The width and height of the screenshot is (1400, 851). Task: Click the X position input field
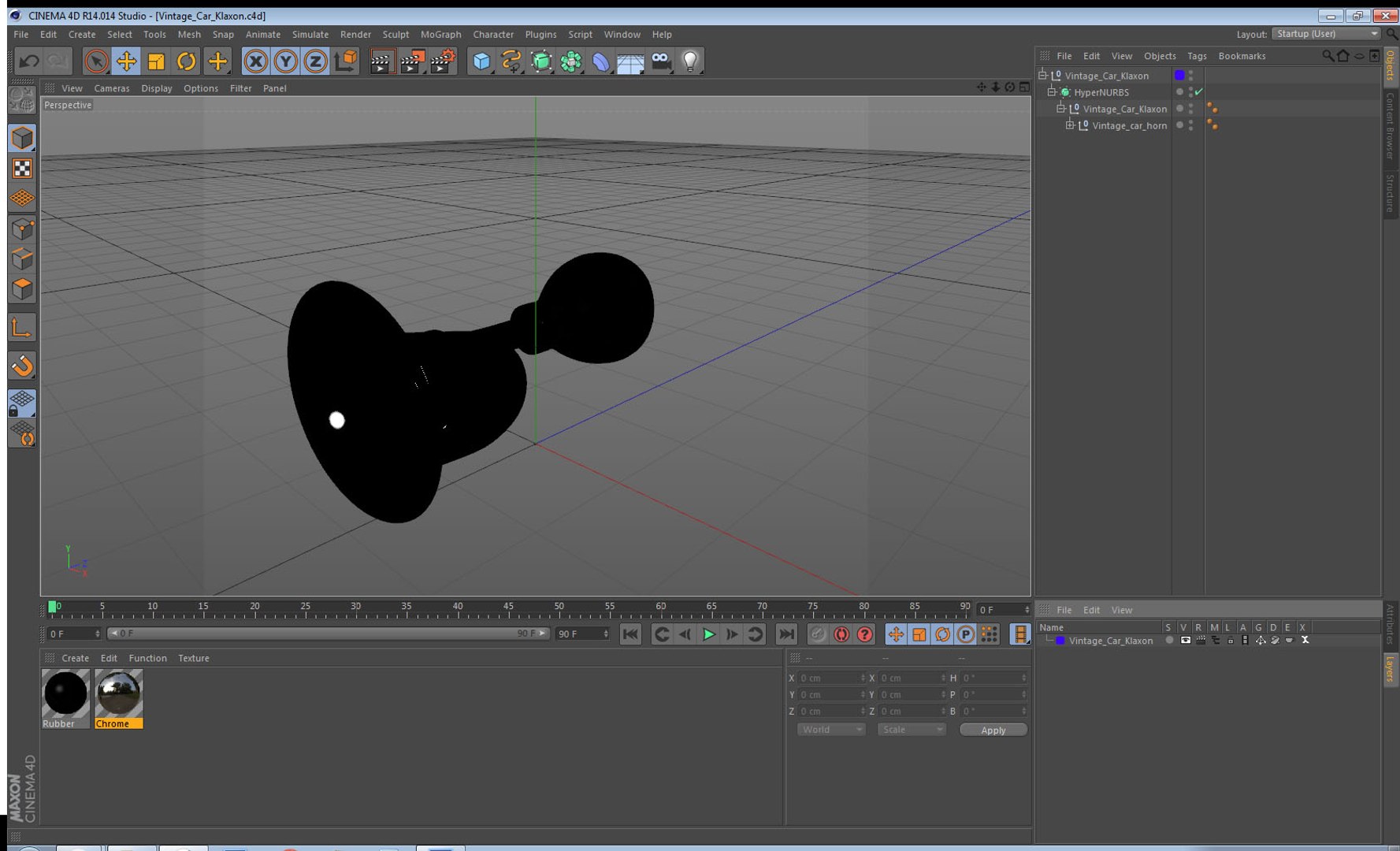click(832, 678)
